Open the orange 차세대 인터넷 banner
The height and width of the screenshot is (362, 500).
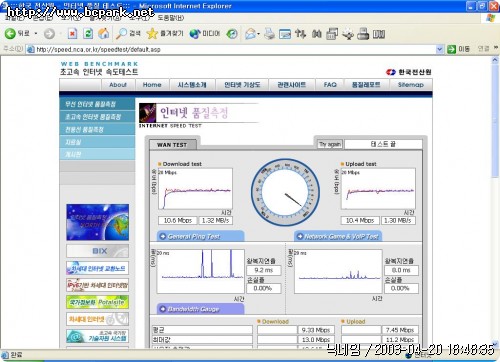pos(97,319)
